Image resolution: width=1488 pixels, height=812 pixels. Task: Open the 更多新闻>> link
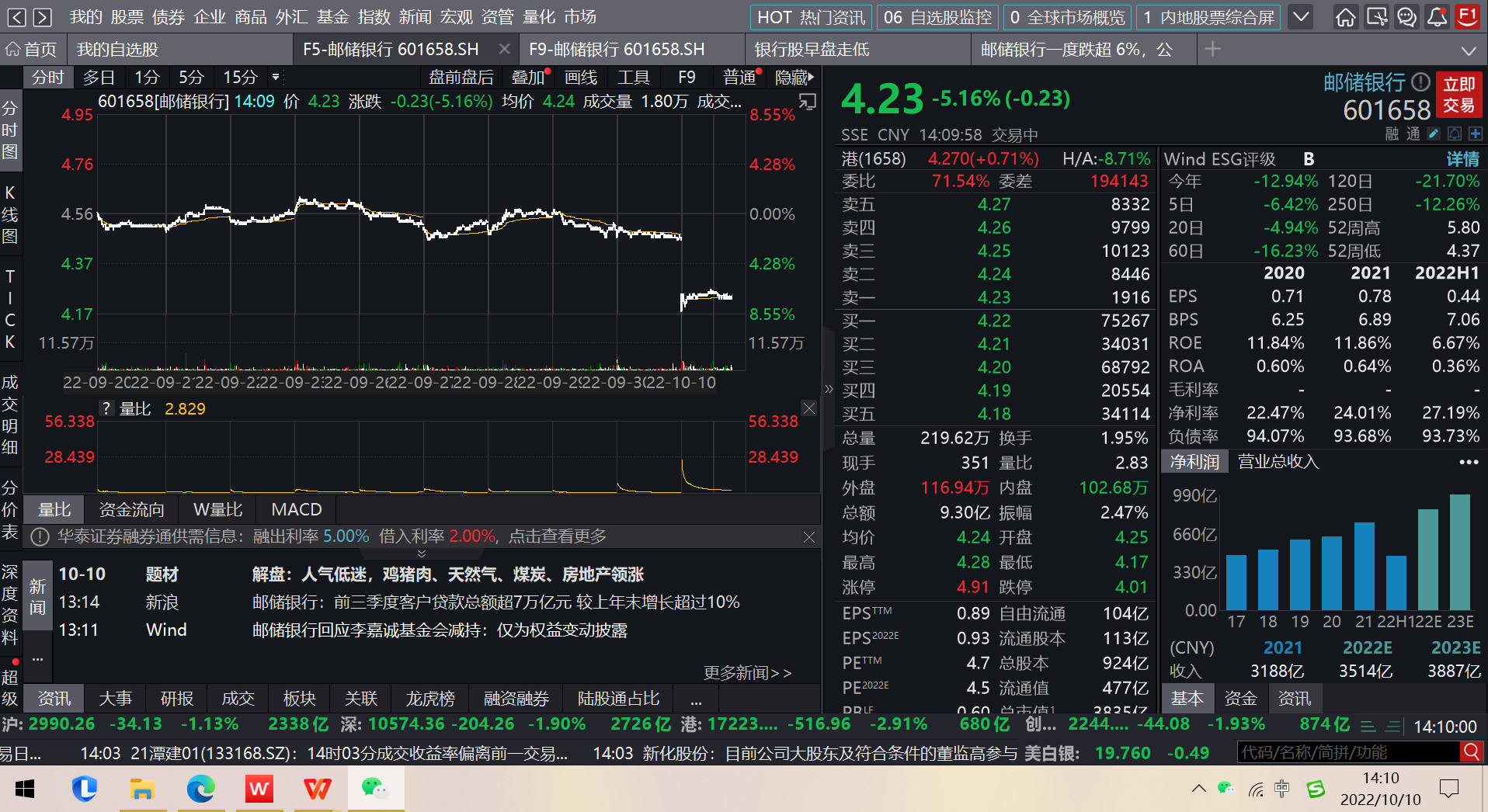747,673
